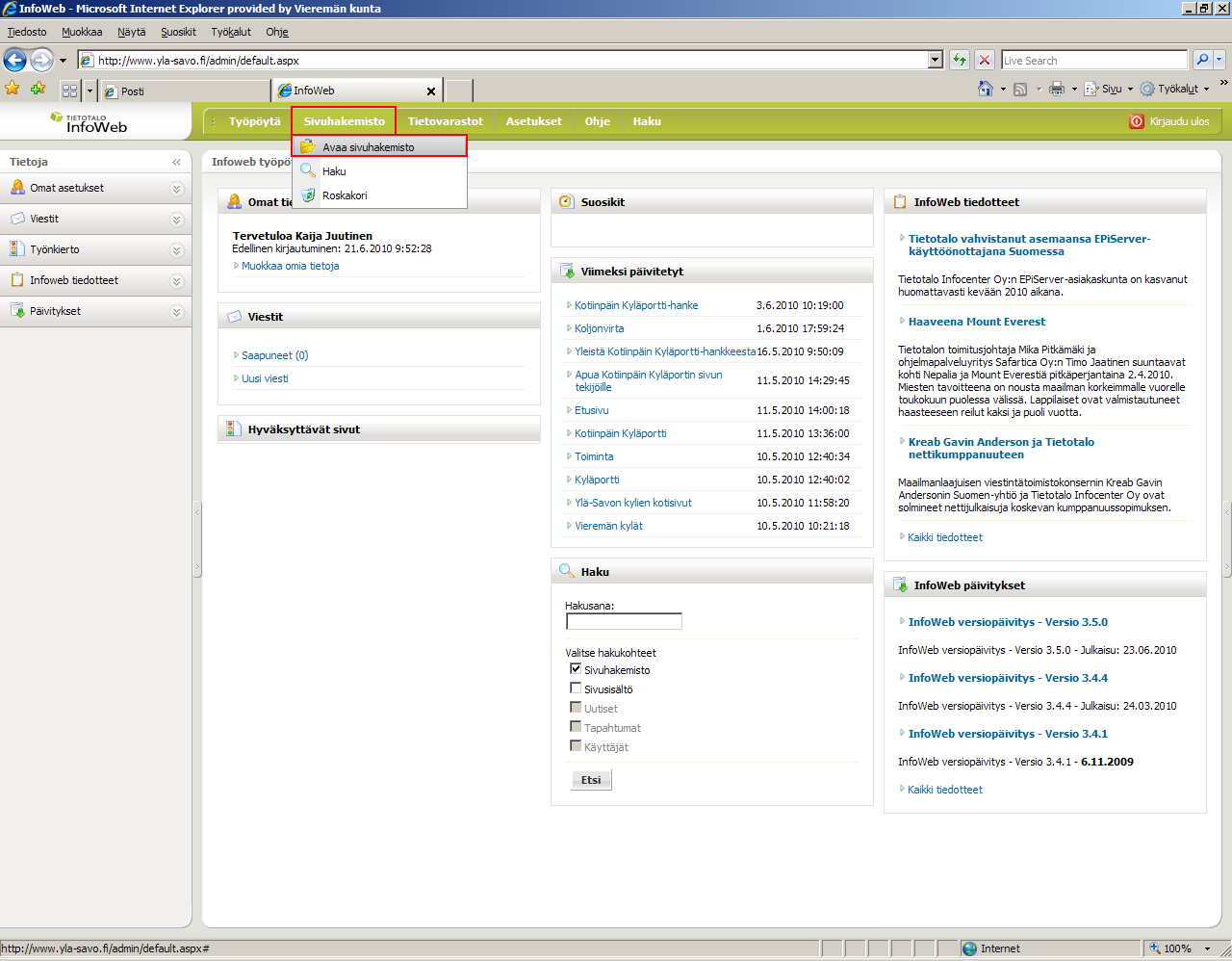
Task: Click the Työnkierto sidebar icon
Action: (17, 249)
